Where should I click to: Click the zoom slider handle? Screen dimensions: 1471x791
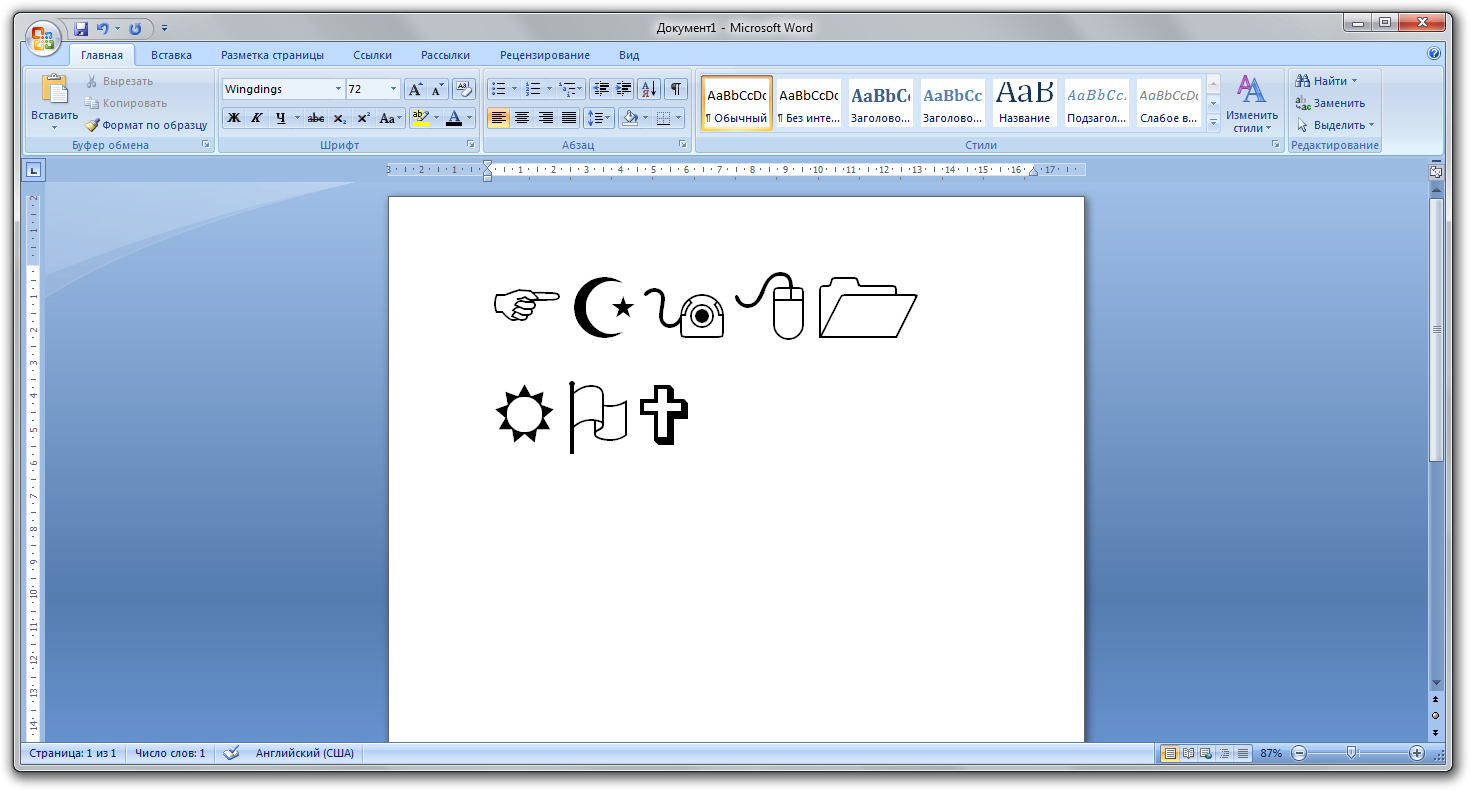(x=1352, y=753)
